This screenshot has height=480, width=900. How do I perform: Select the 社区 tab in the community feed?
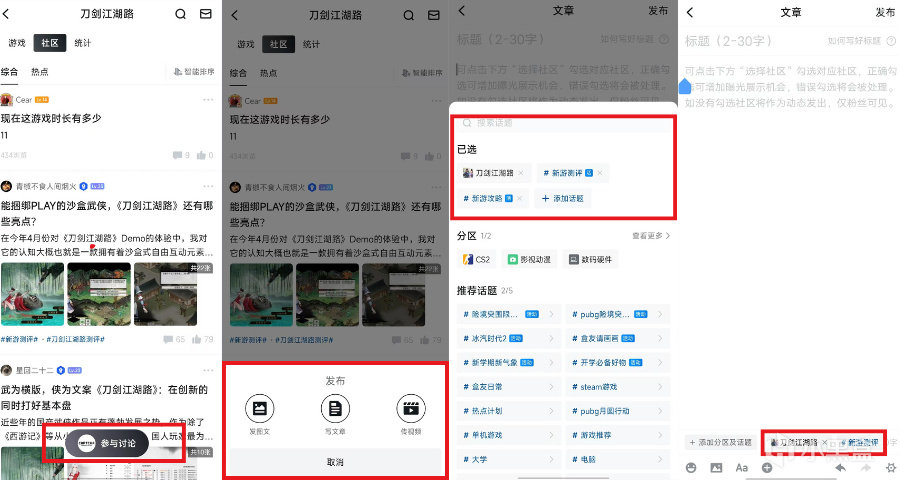pos(50,43)
